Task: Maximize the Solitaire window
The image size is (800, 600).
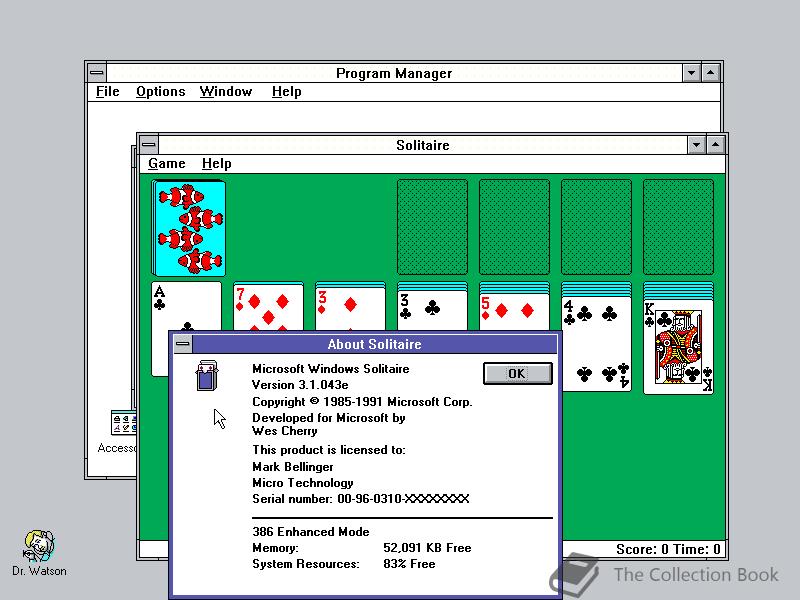Action: click(715, 145)
